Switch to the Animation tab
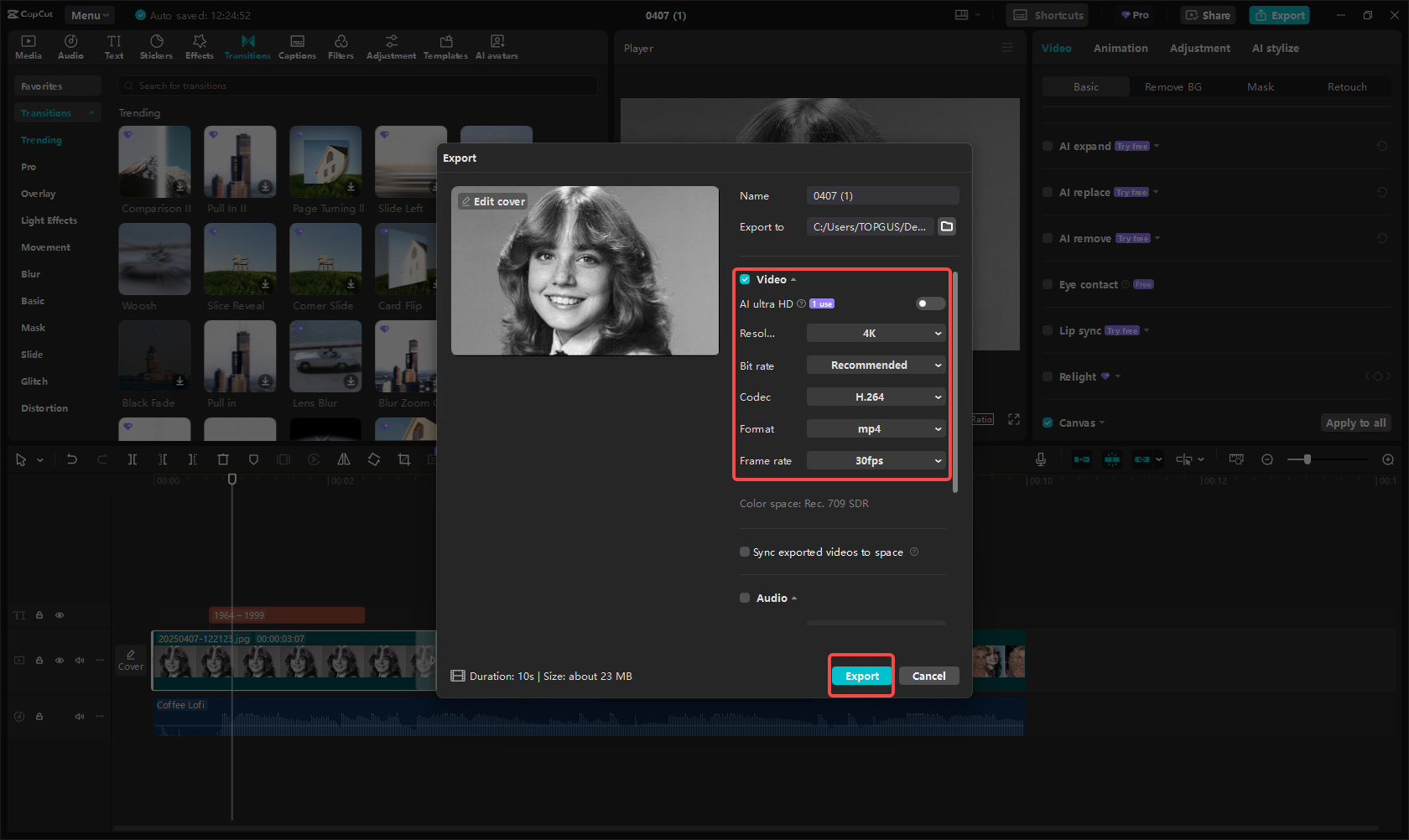 pyautogui.click(x=1120, y=48)
